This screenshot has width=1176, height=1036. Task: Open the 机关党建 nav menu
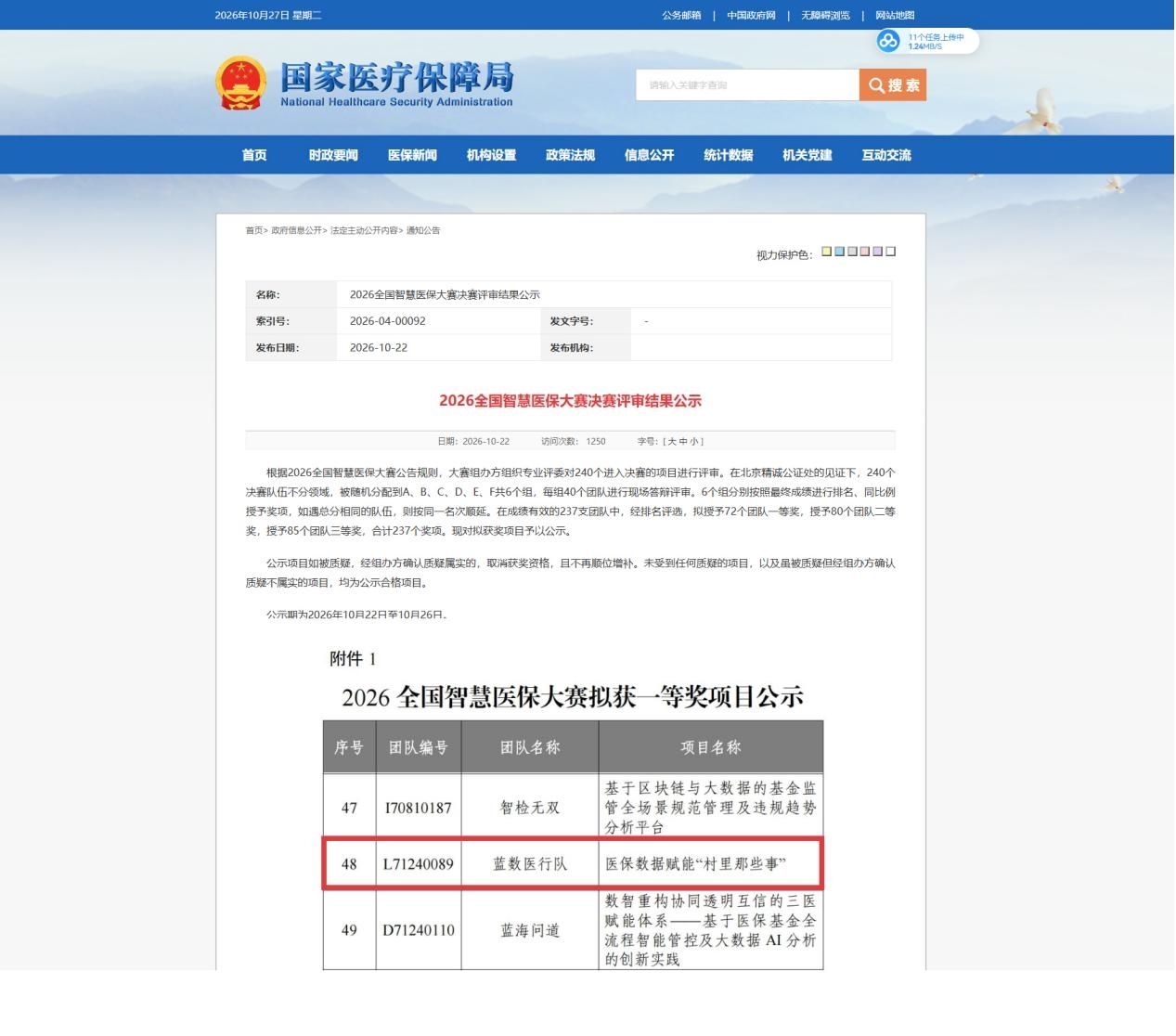tap(807, 155)
